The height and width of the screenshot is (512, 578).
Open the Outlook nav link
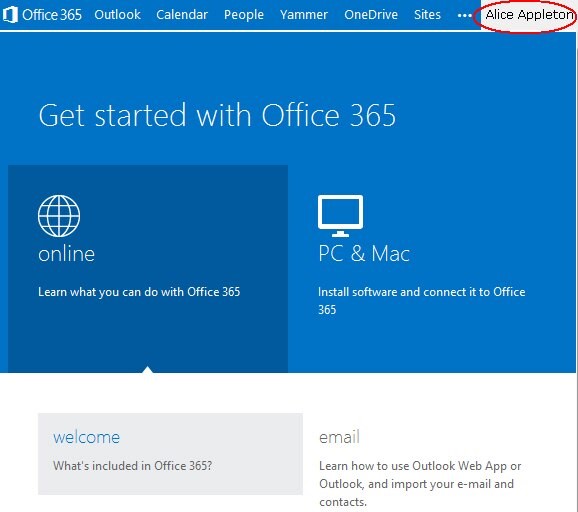[x=117, y=15]
